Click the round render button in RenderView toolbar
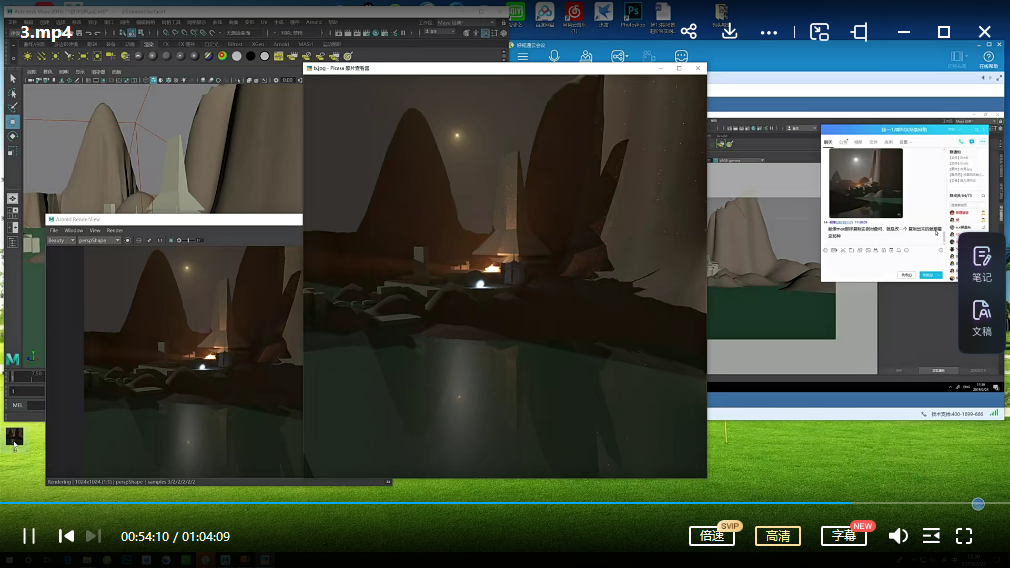The width and height of the screenshot is (1010, 568). click(x=128, y=240)
